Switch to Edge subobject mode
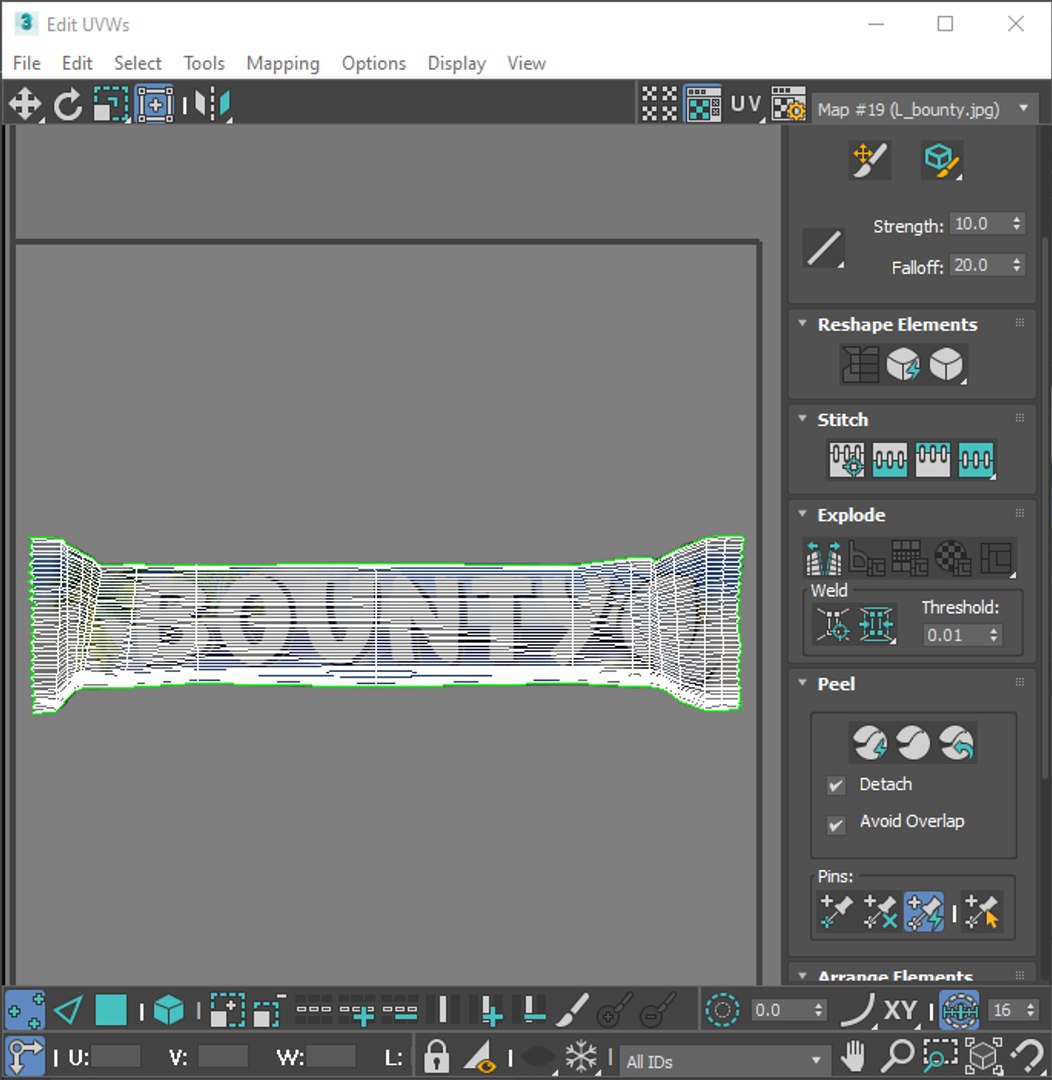 [69, 1010]
